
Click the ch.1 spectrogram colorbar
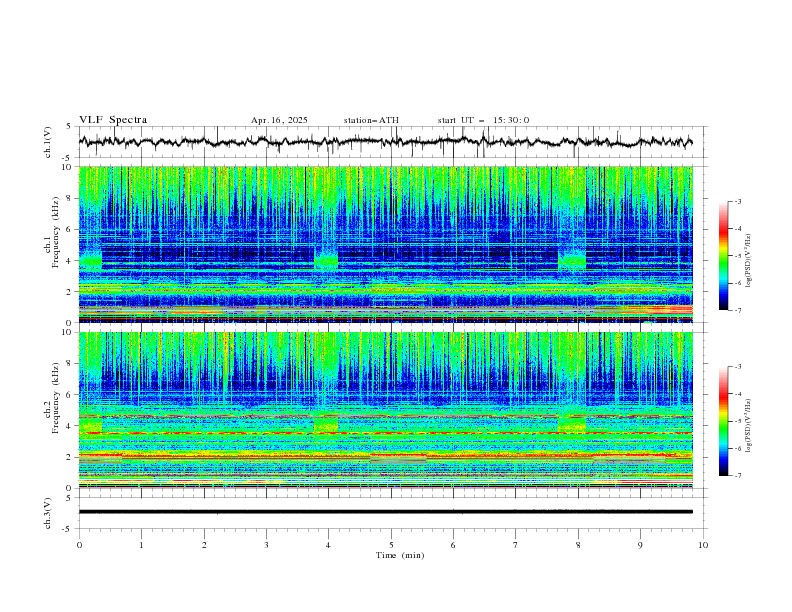click(x=723, y=256)
